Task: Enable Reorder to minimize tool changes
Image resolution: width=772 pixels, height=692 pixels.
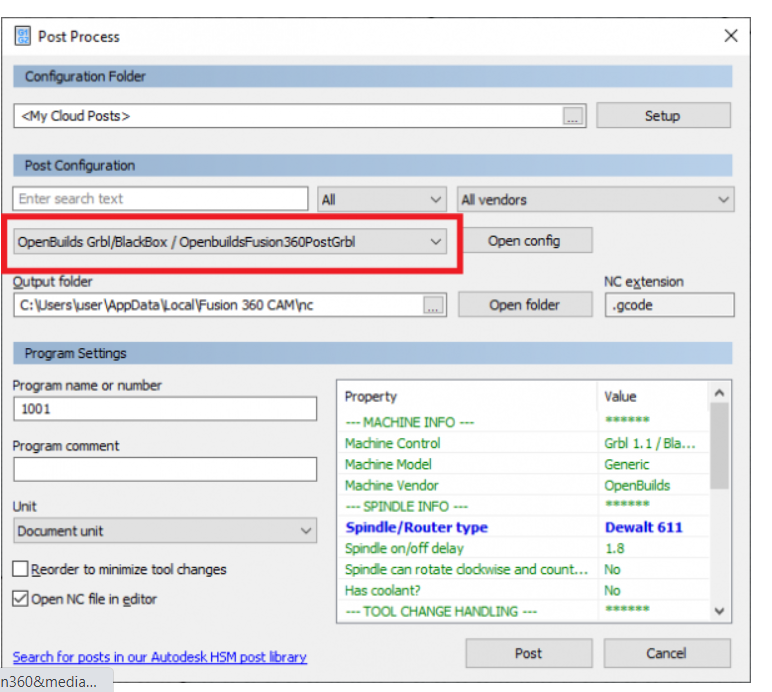Action: (x=21, y=569)
